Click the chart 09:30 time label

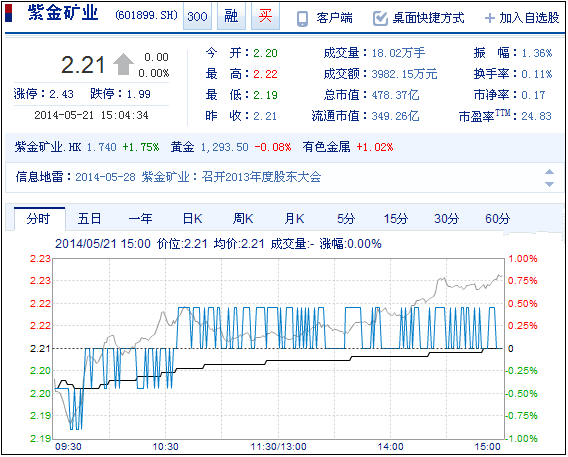tap(68, 446)
